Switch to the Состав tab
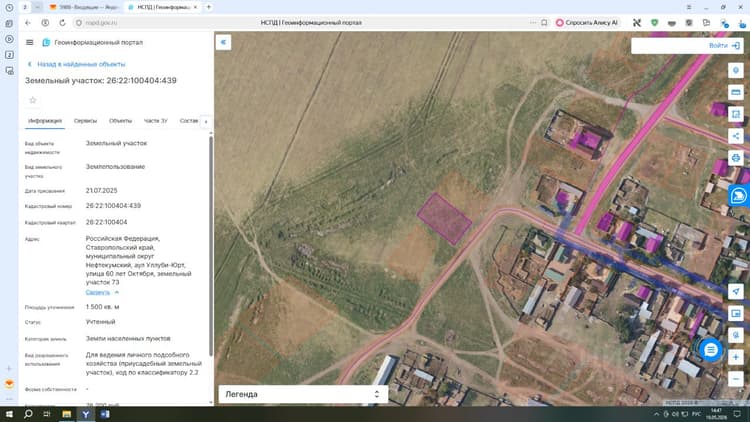This screenshot has height=422, width=750. tap(188, 121)
